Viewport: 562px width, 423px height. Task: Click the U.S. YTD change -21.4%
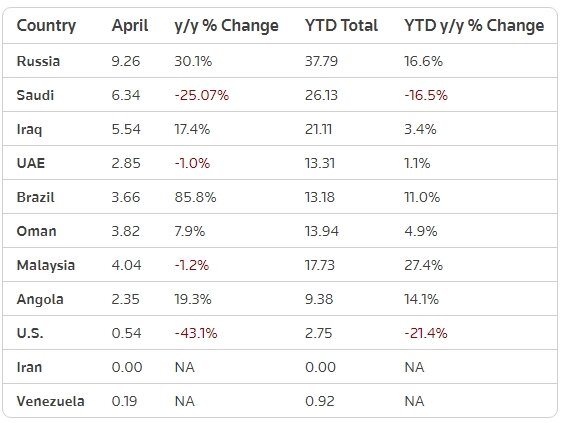click(426, 333)
